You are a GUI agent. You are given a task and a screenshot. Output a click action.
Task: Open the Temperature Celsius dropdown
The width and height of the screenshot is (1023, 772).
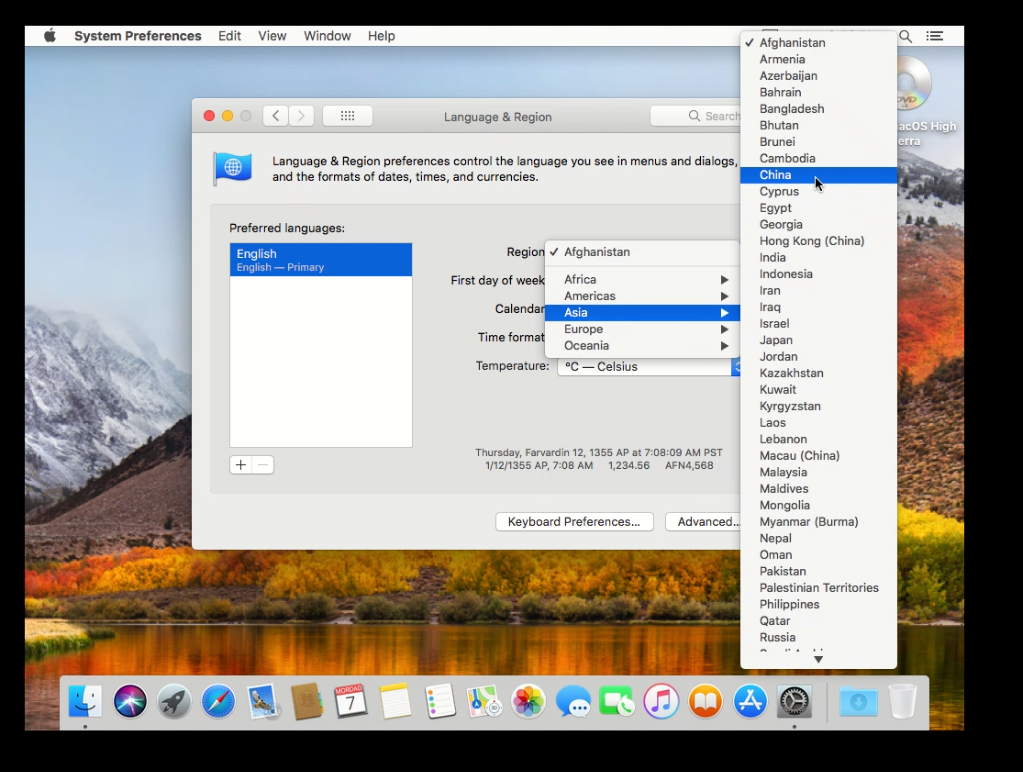coord(649,366)
